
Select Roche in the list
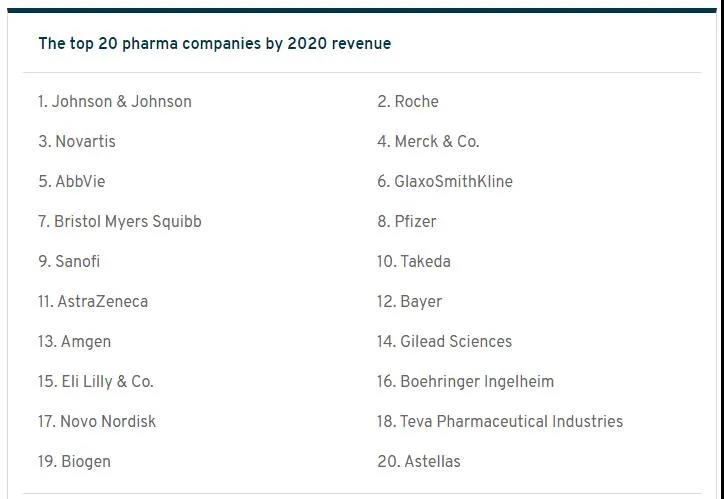tap(408, 102)
